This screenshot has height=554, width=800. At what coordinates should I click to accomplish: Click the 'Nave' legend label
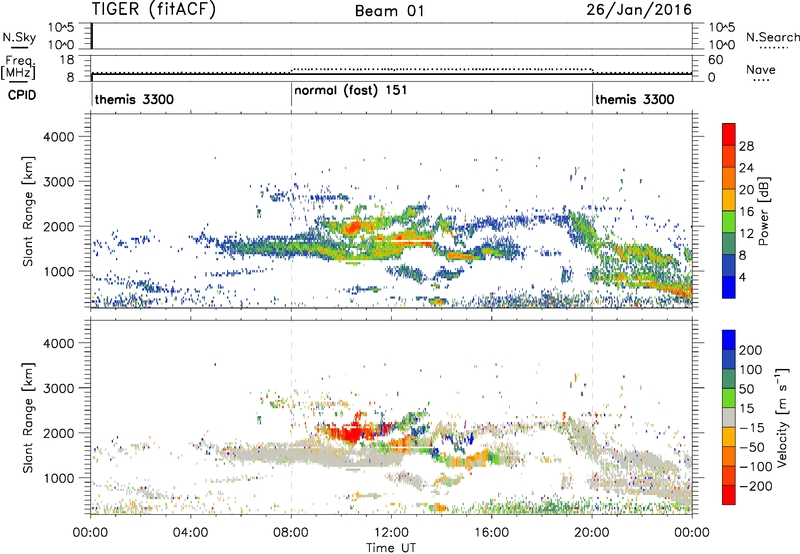760,70
